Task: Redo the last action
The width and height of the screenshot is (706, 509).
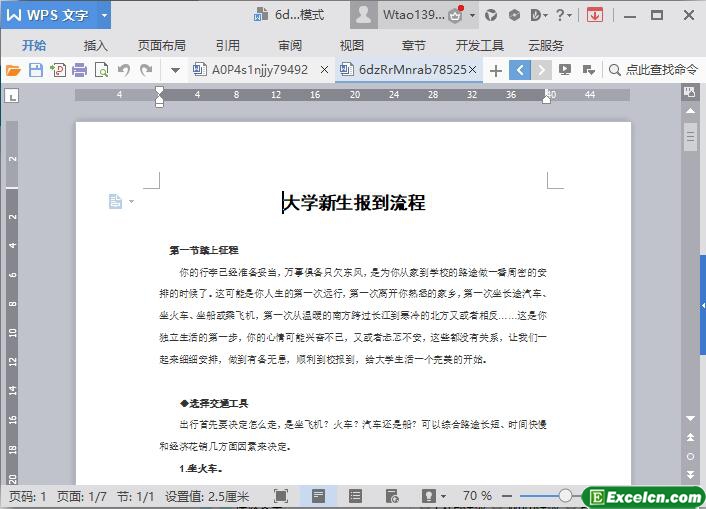Action: tap(146, 70)
